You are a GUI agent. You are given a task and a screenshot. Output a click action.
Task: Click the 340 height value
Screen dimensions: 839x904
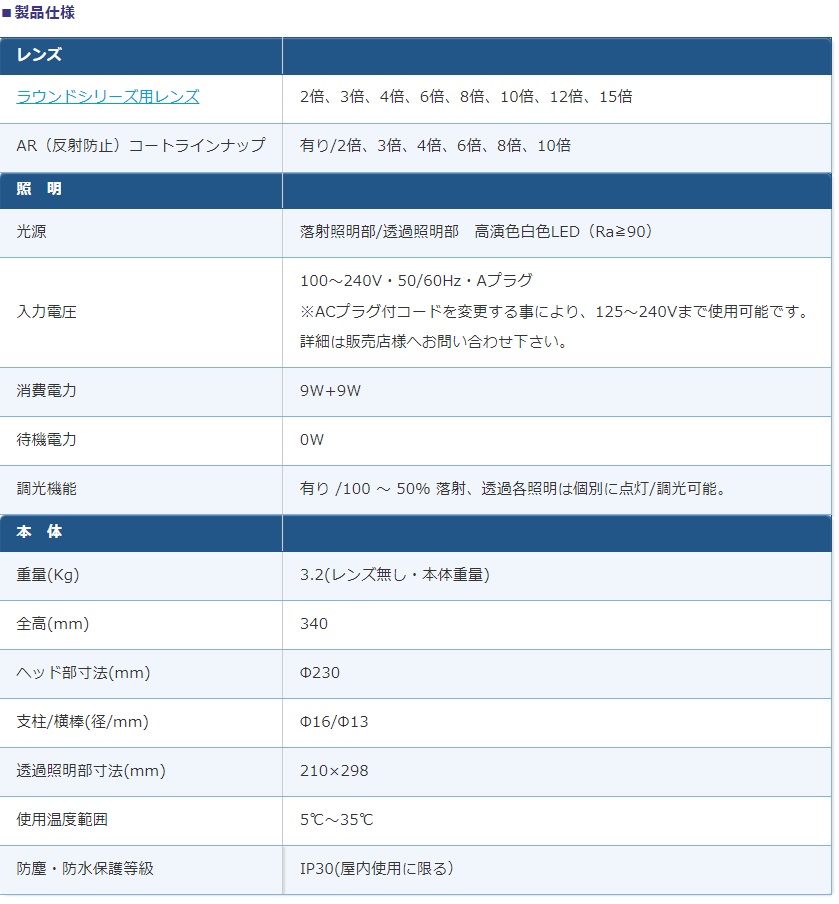click(314, 624)
